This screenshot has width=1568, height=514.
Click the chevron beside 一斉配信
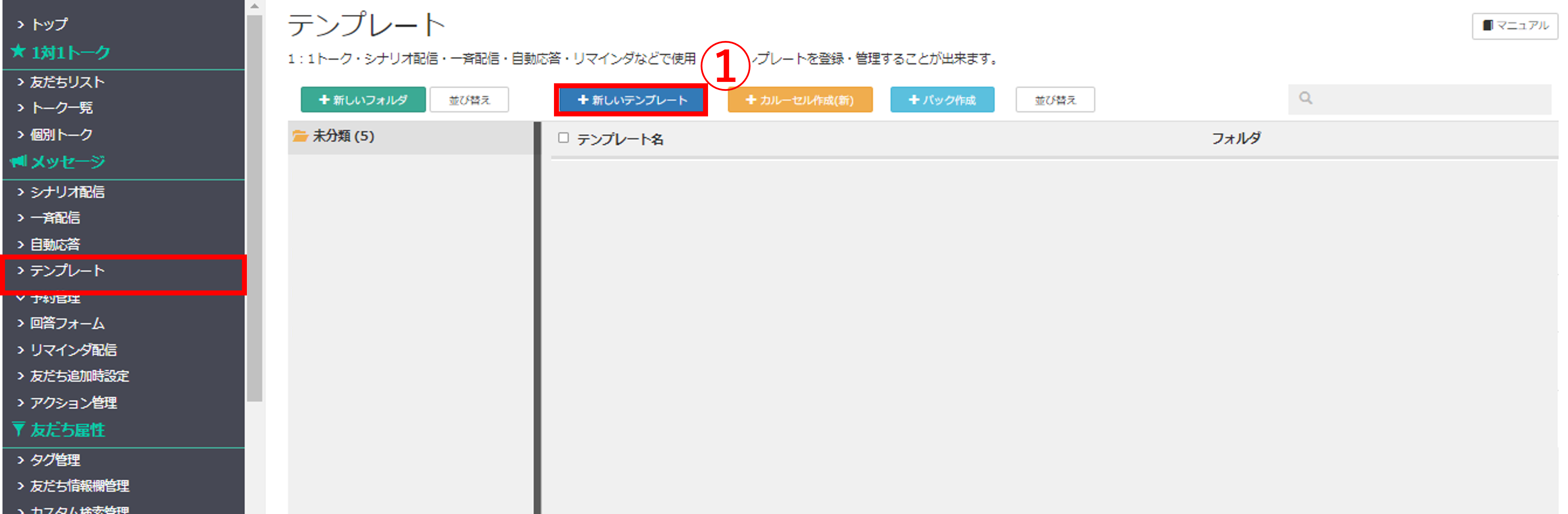point(21,218)
